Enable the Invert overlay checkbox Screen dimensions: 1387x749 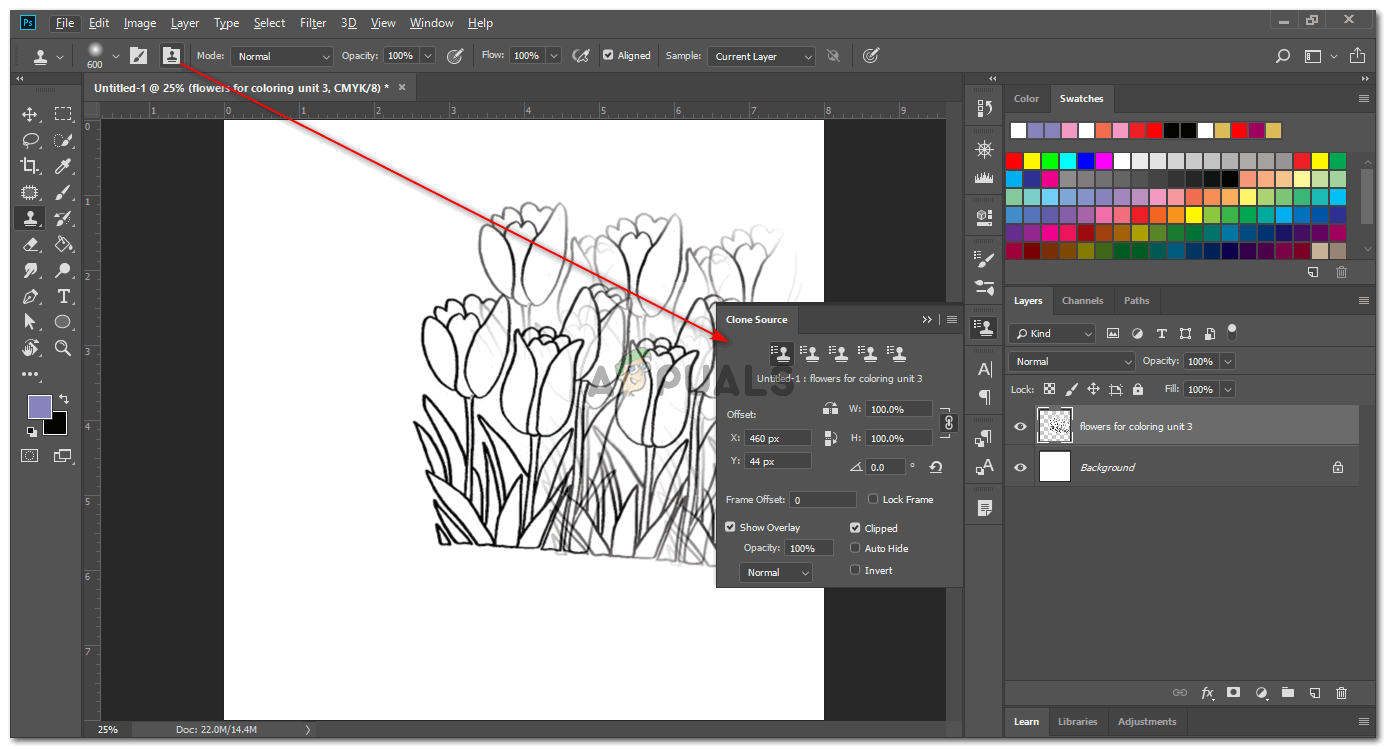[855, 570]
